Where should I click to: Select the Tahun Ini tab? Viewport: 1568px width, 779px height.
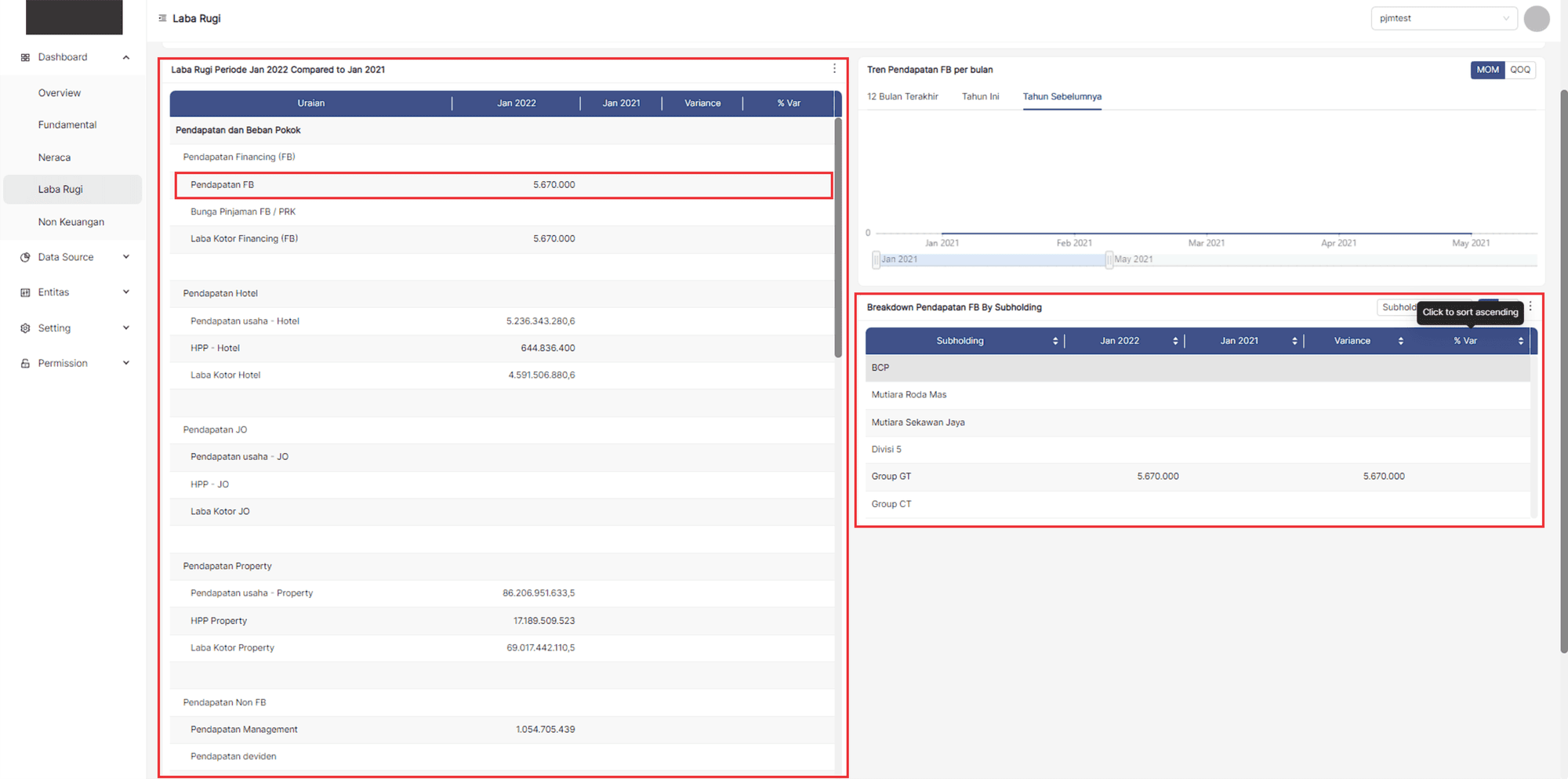980,96
